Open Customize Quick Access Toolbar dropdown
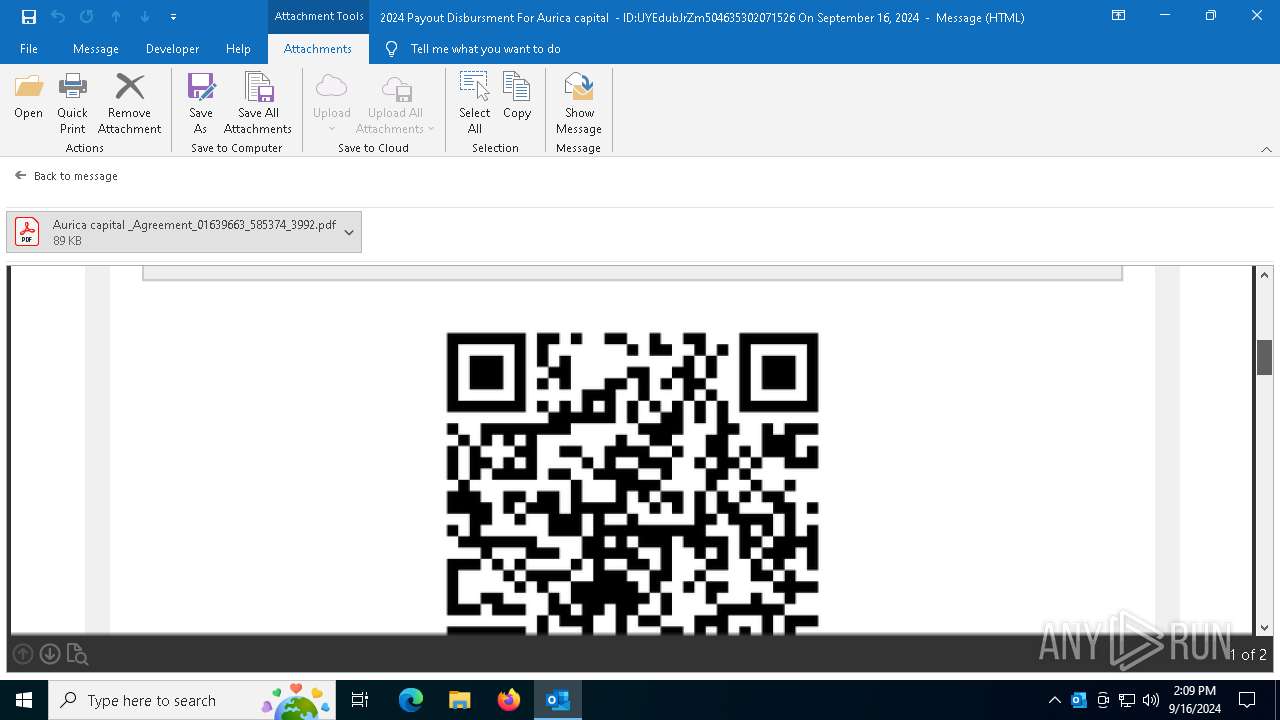Image resolution: width=1280 pixels, height=720 pixels. coord(174,17)
